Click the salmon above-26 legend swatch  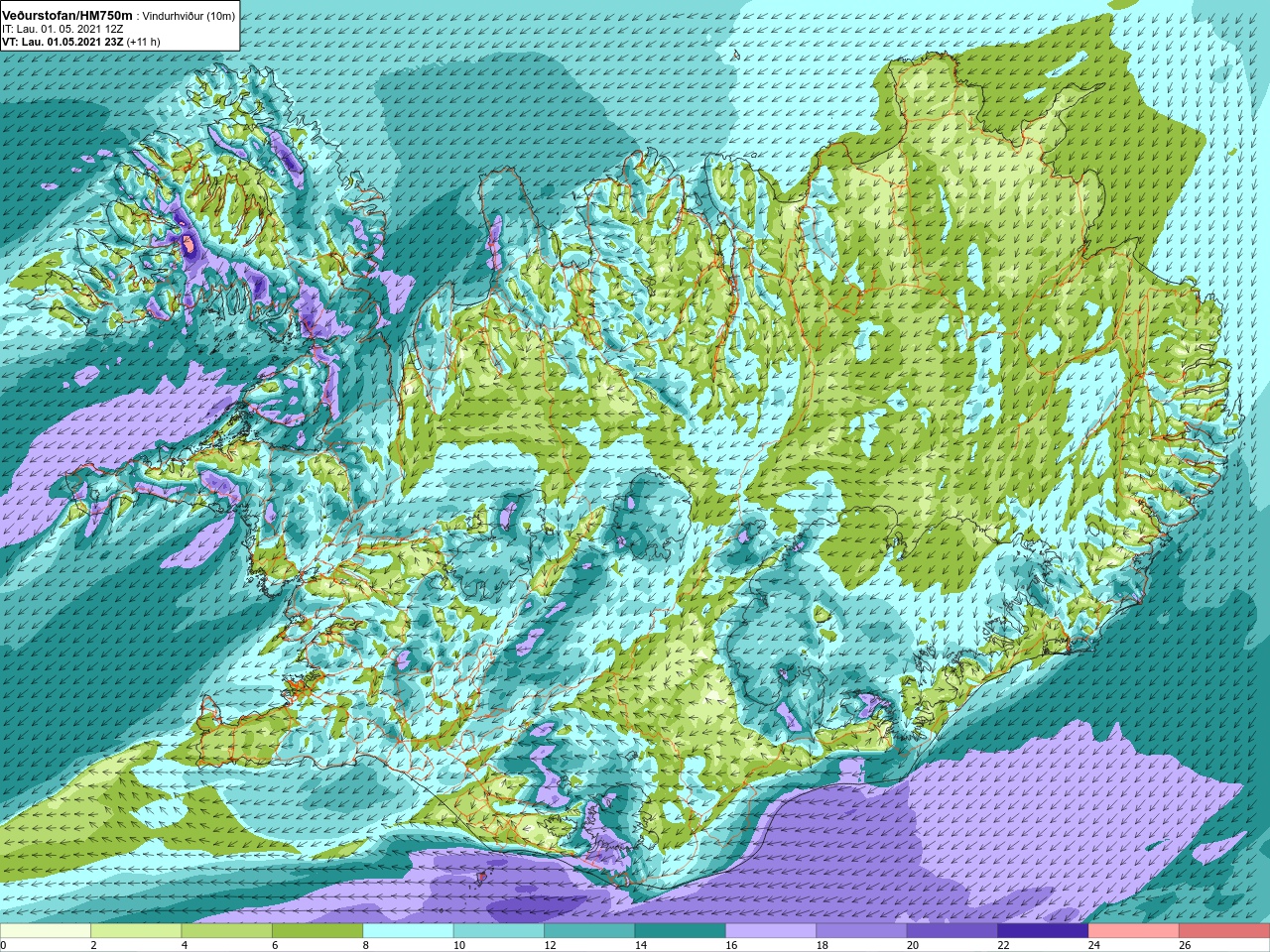pyautogui.click(x=1224, y=931)
